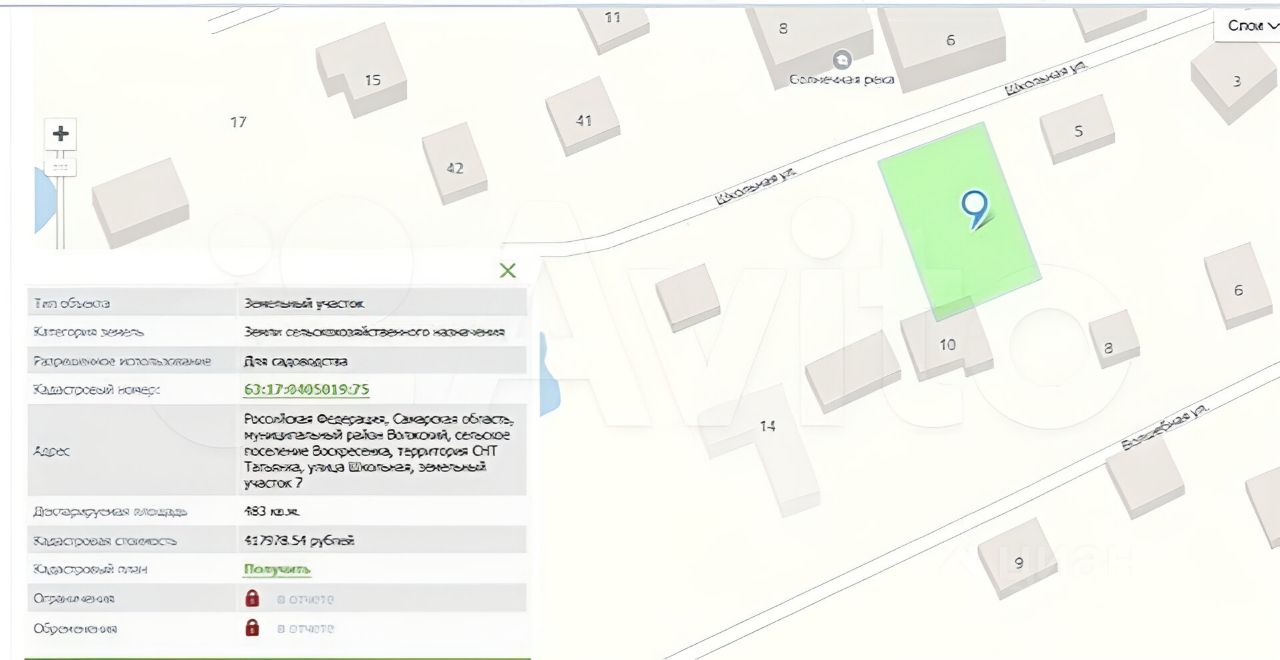Click the blue map pin marker
Image resolution: width=1280 pixels, height=660 pixels.
975,210
